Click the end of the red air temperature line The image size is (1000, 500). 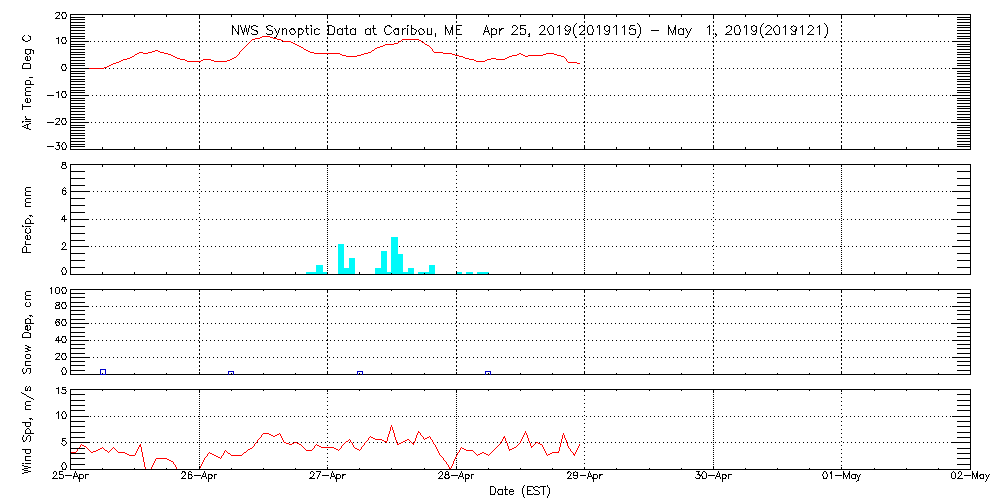tap(579, 63)
